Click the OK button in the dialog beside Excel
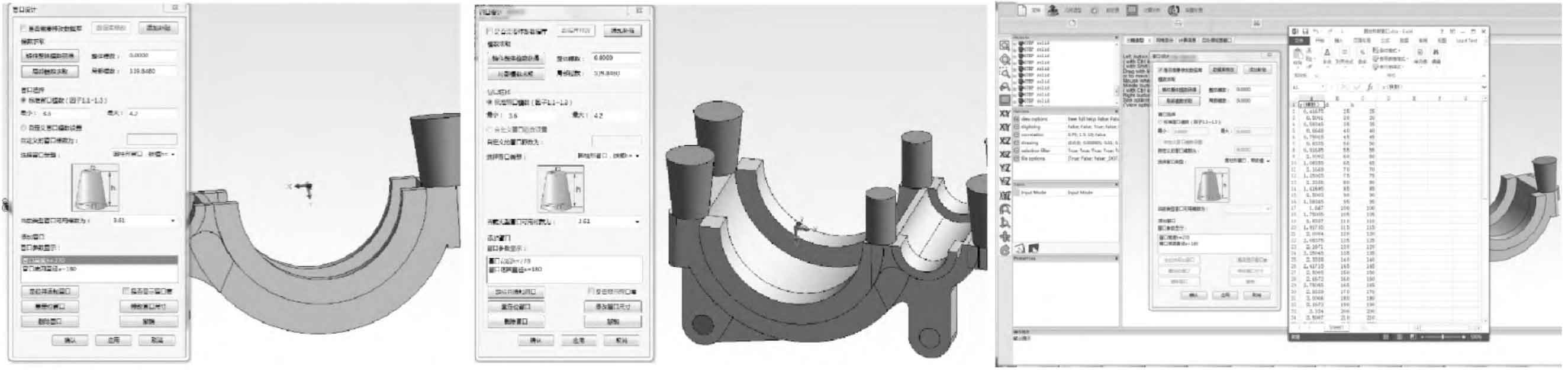 click(x=1194, y=295)
